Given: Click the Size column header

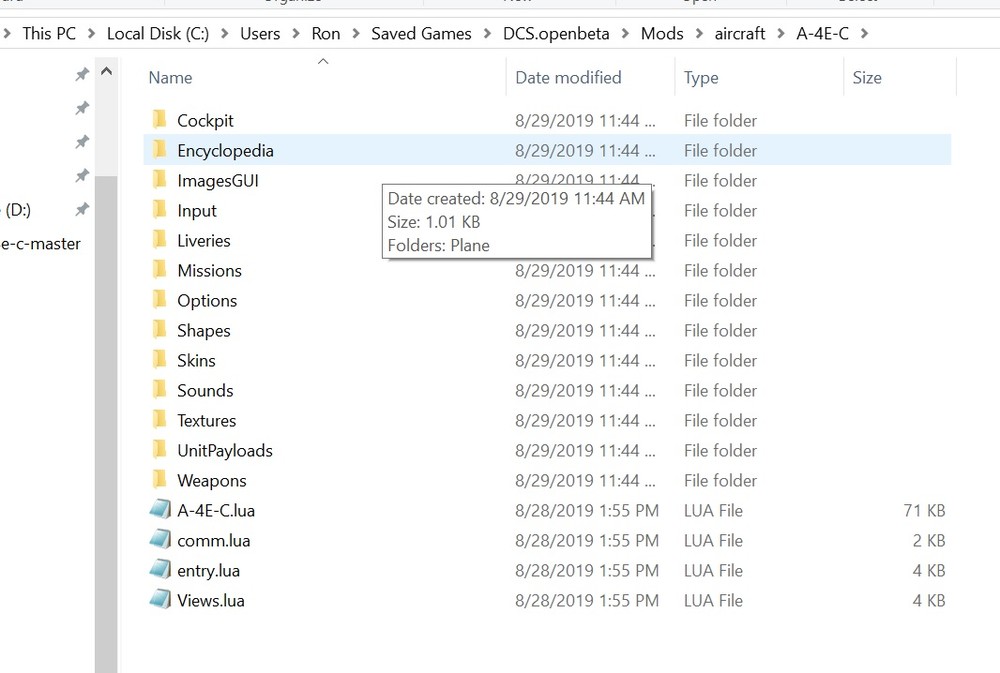Looking at the screenshot, I should 867,78.
